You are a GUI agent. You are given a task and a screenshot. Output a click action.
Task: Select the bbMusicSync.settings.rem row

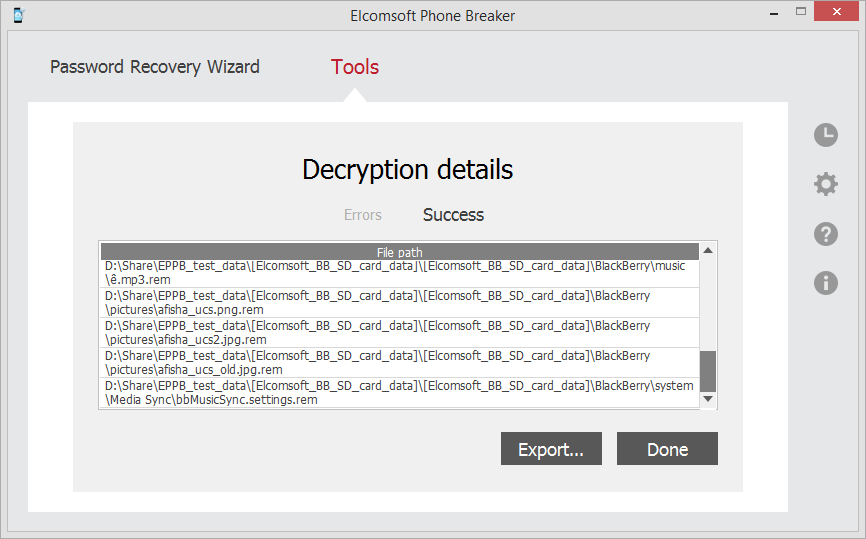click(x=399, y=393)
